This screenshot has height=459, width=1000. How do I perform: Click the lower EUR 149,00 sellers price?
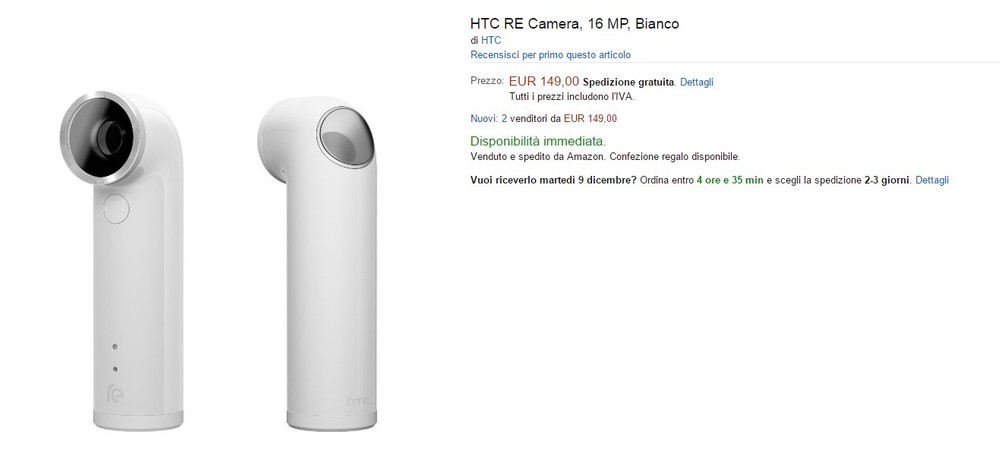tap(590, 118)
